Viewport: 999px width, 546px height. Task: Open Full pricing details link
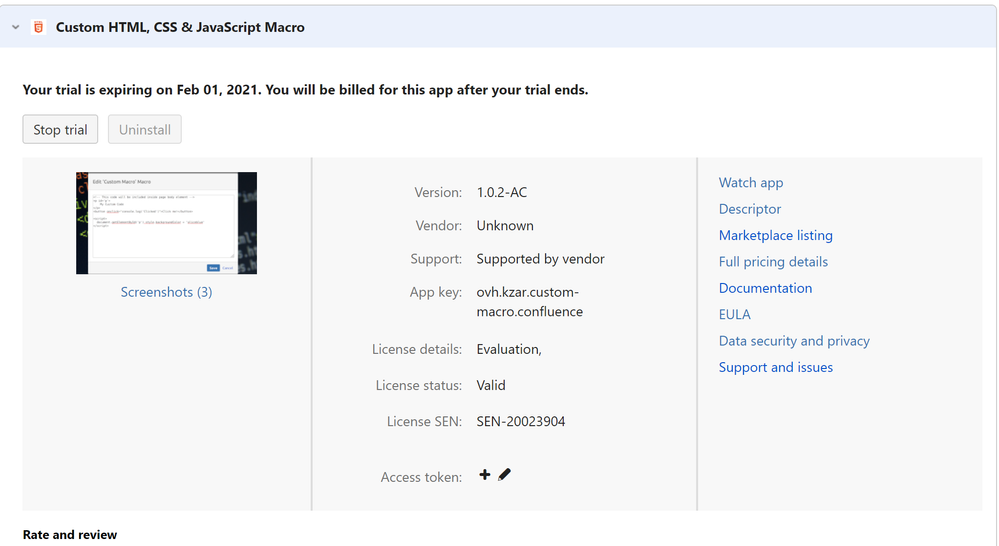pyautogui.click(x=773, y=262)
